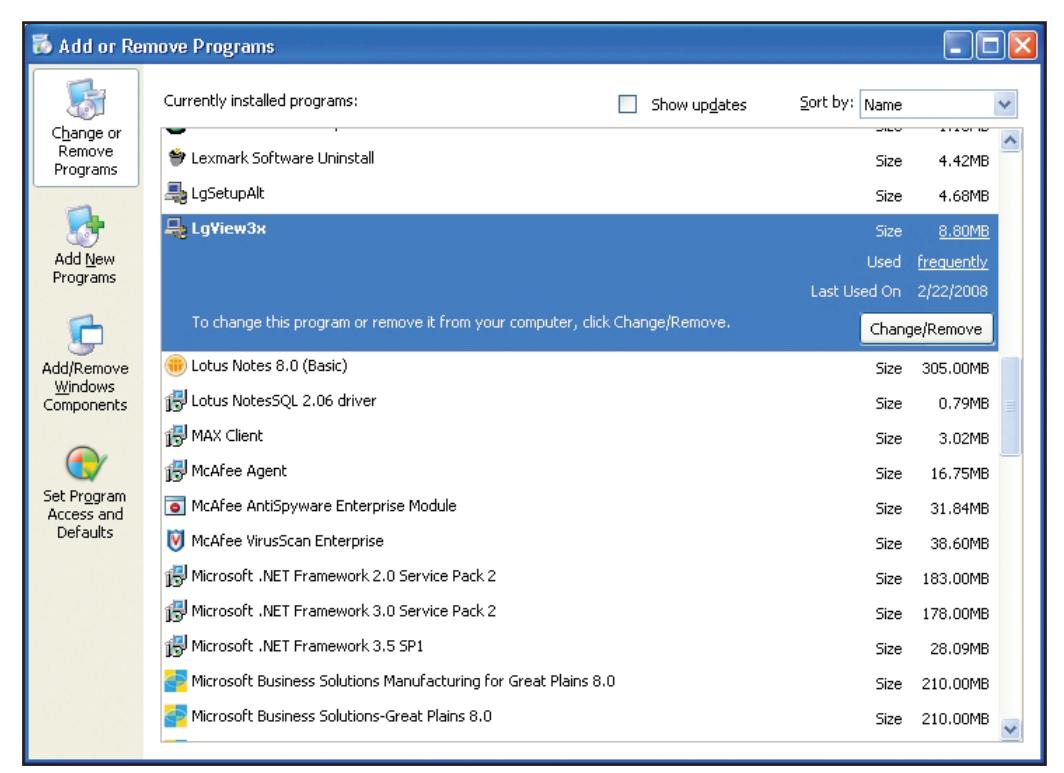
Task: Click the McAfee AntiSpyware Enterprise Module icon
Action: pyautogui.click(x=176, y=506)
